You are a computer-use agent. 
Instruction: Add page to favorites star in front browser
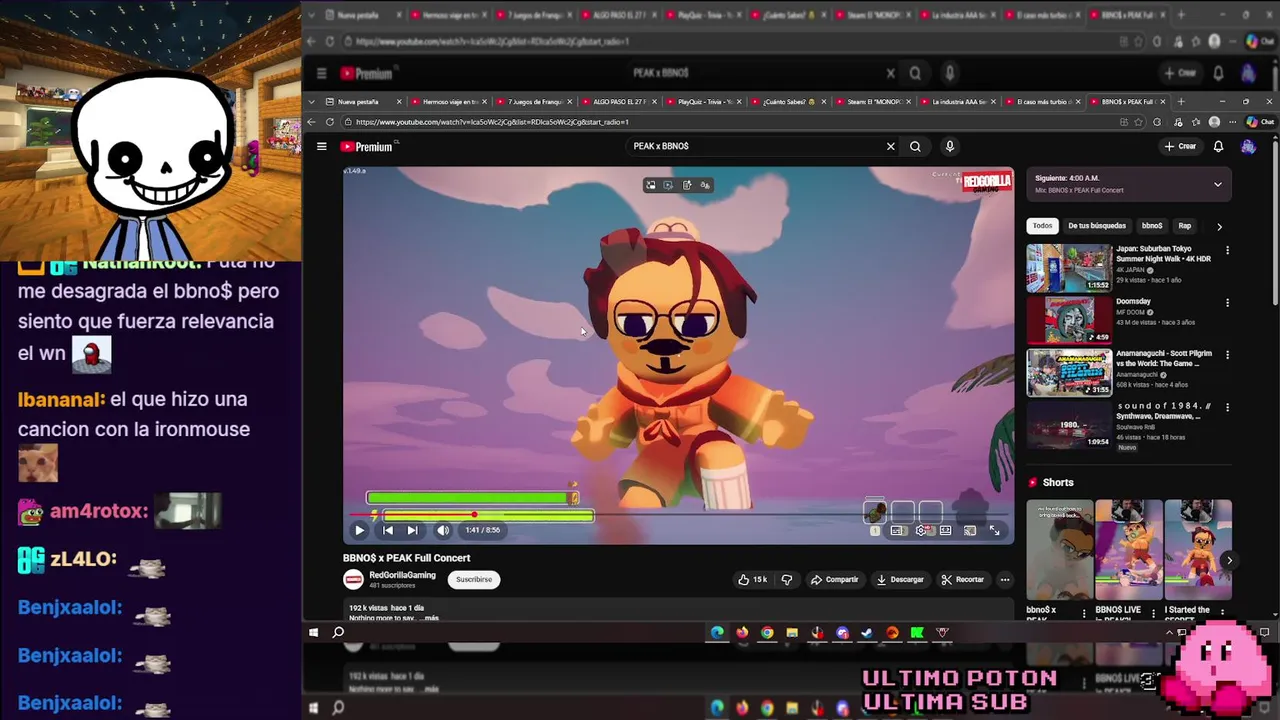pos(1139,122)
